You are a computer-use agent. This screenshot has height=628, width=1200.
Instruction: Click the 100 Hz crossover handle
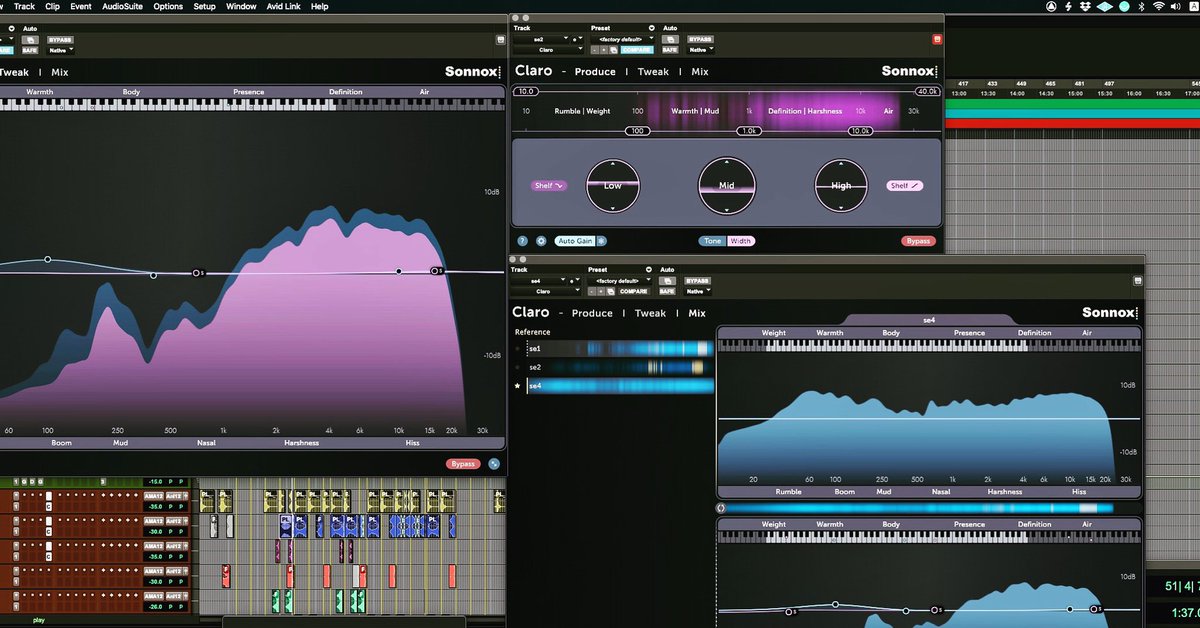pos(636,131)
